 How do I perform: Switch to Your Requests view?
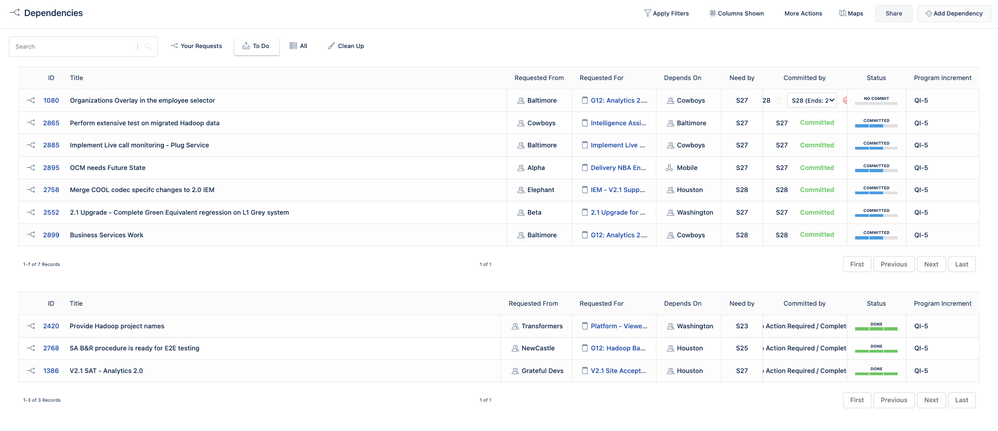[196, 46]
